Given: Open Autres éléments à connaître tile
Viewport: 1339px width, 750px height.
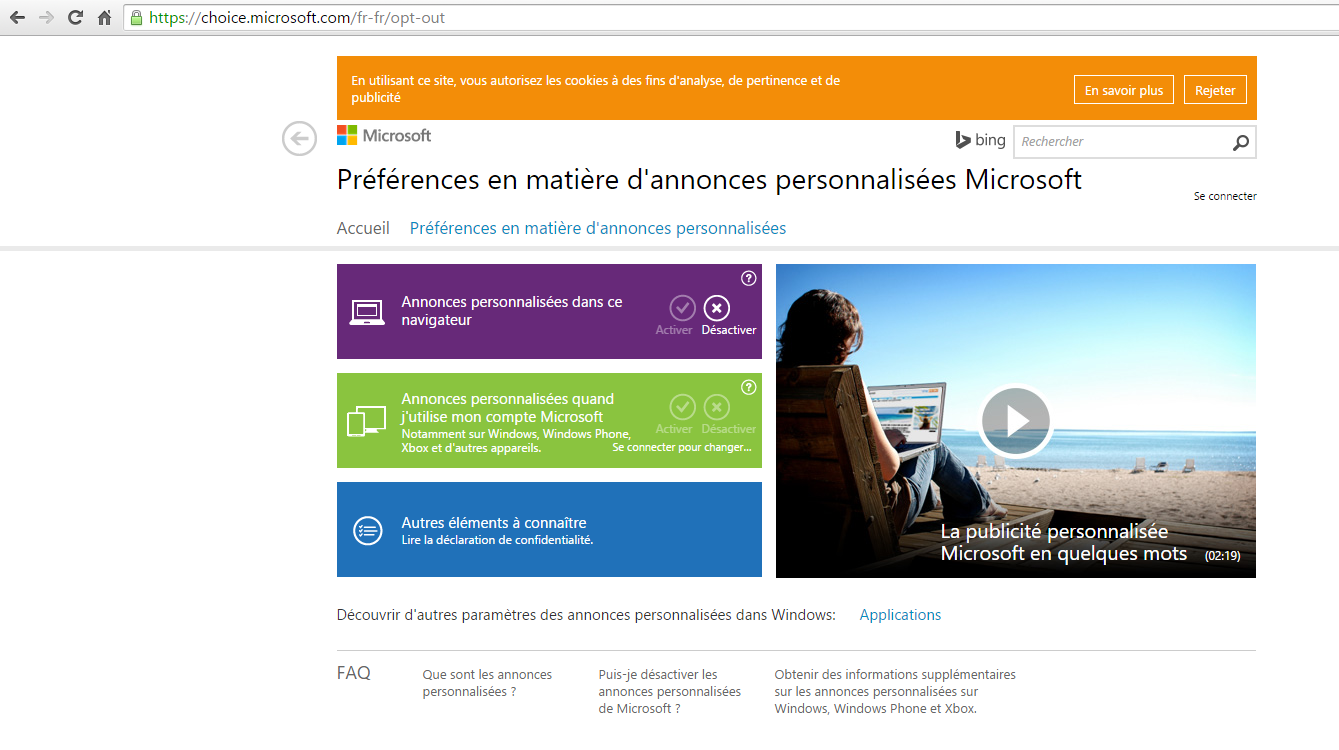Looking at the screenshot, I should click(549, 529).
